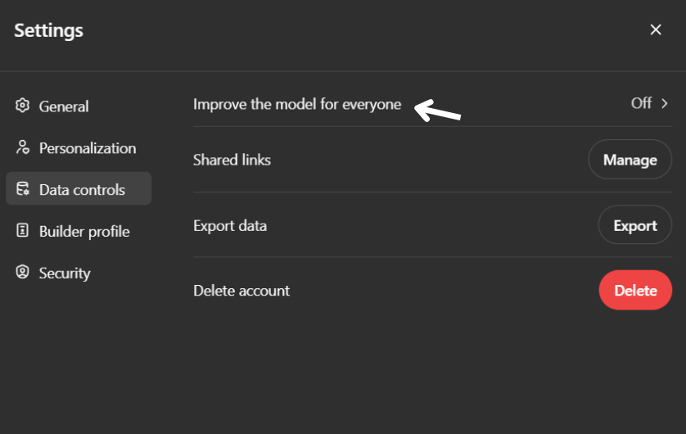The image size is (686, 434).
Task: Open the General settings tab text
Action: pyautogui.click(x=64, y=106)
